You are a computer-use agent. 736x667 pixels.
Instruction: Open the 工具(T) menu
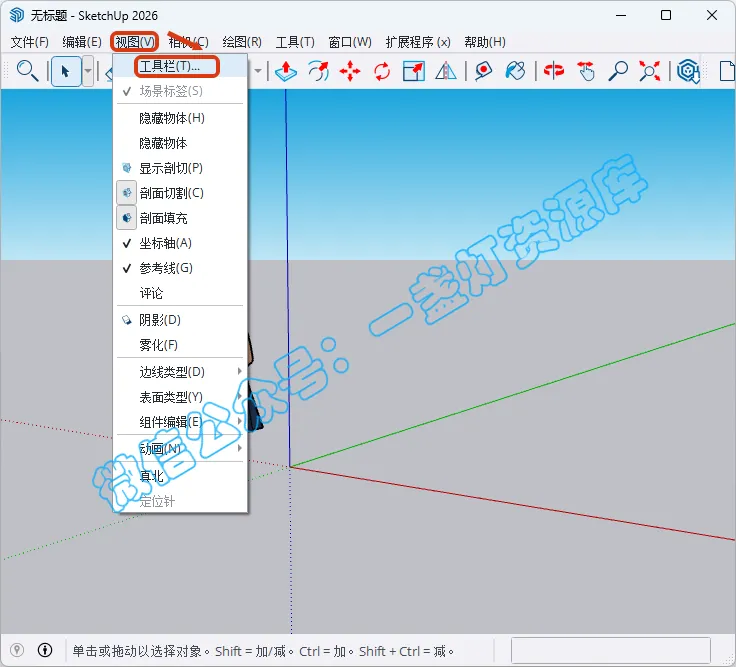point(295,42)
